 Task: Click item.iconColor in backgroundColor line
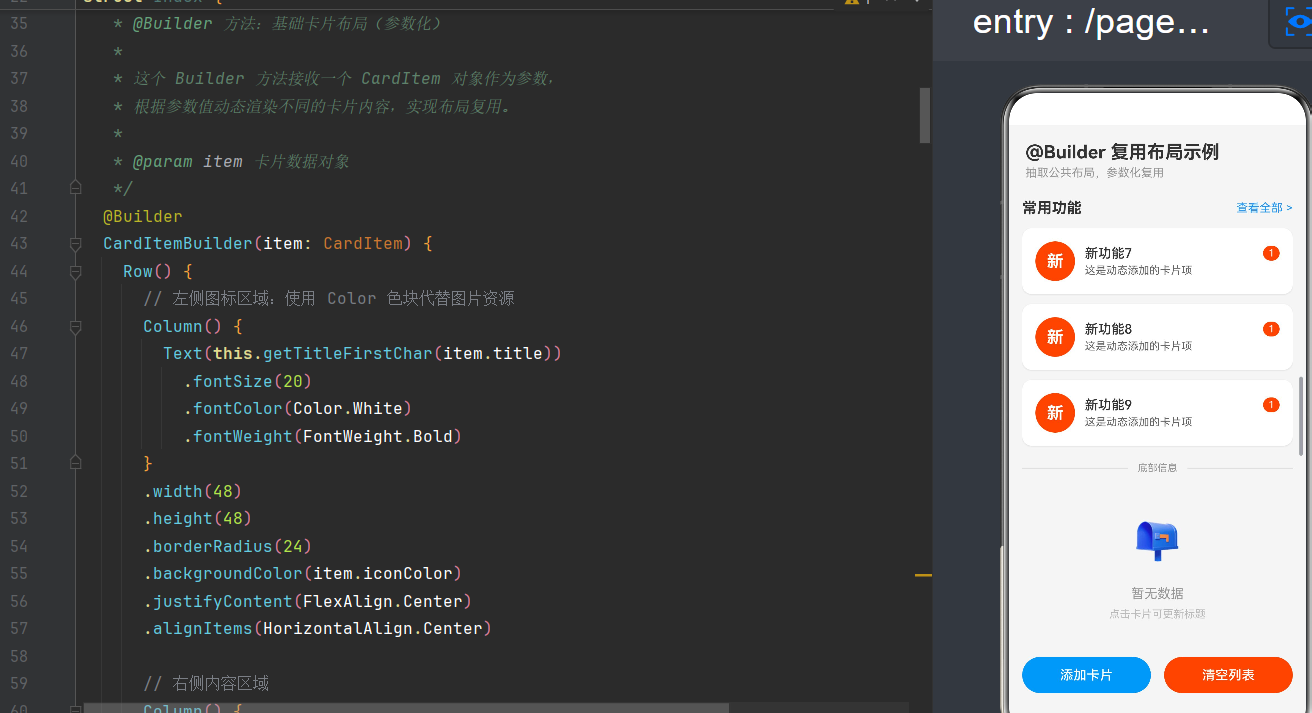coord(383,573)
